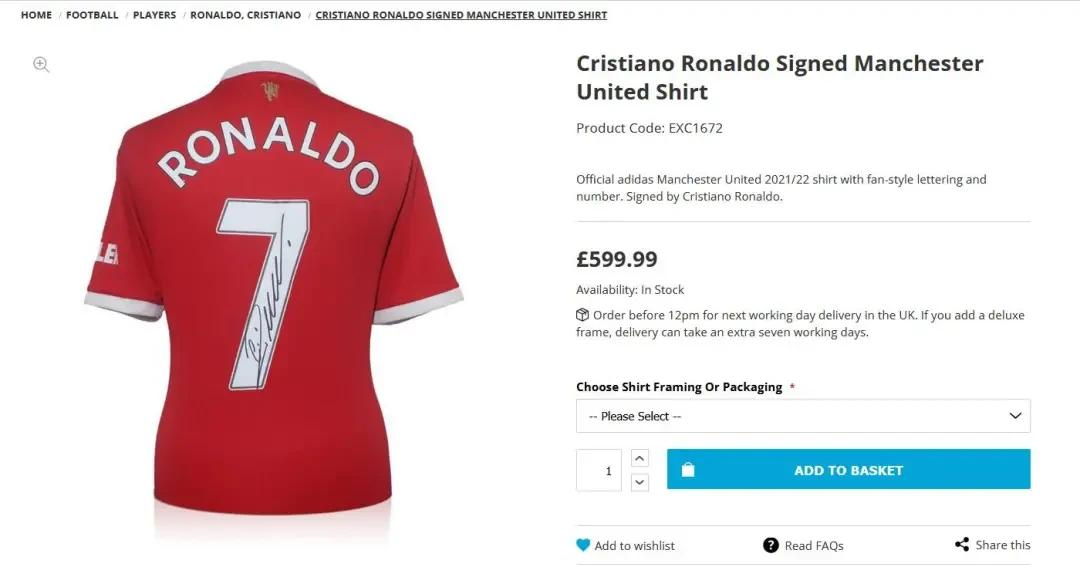The height and width of the screenshot is (566, 1080).
Task: Click the question mark FAQ icon
Action: click(x=771, y=545)
